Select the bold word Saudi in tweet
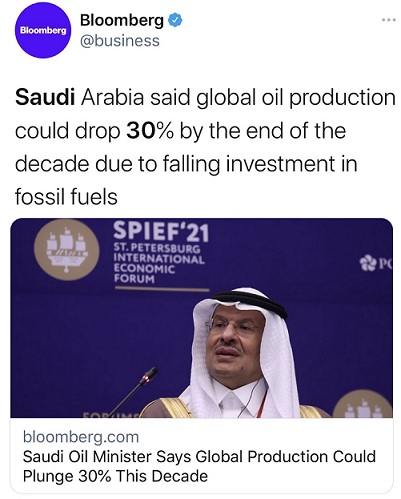The height and width of the screenshot is (499, 401). pos(45,97)
